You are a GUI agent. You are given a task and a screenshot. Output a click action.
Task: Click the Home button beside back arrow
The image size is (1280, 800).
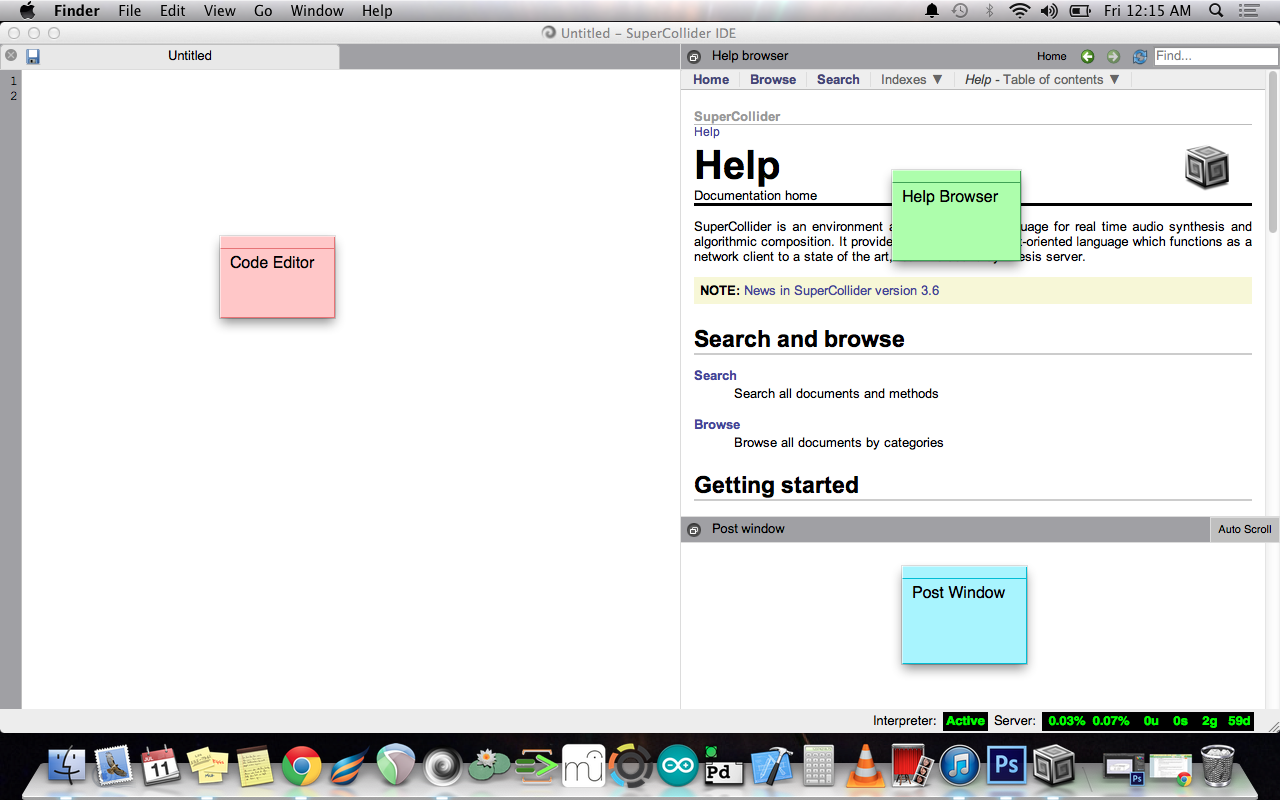click(x=1052, y=56)
